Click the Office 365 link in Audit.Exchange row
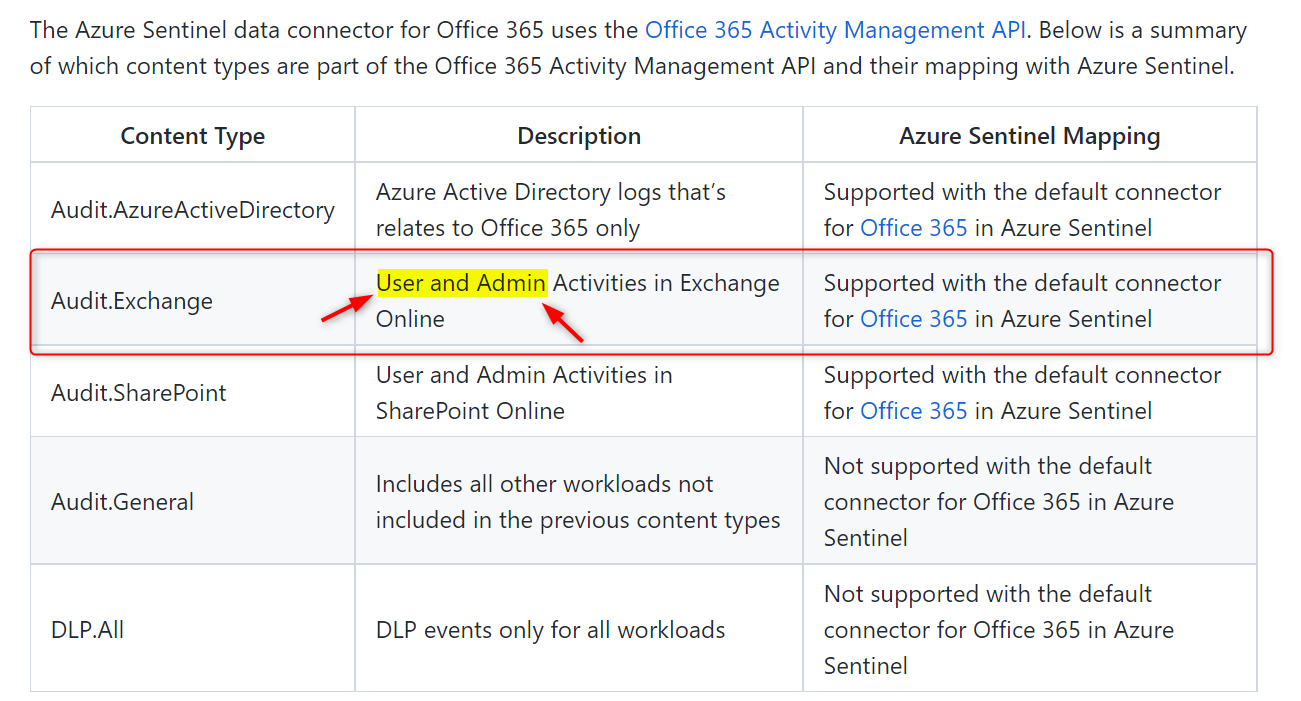The image size is (1301, 701). point(914,319)
